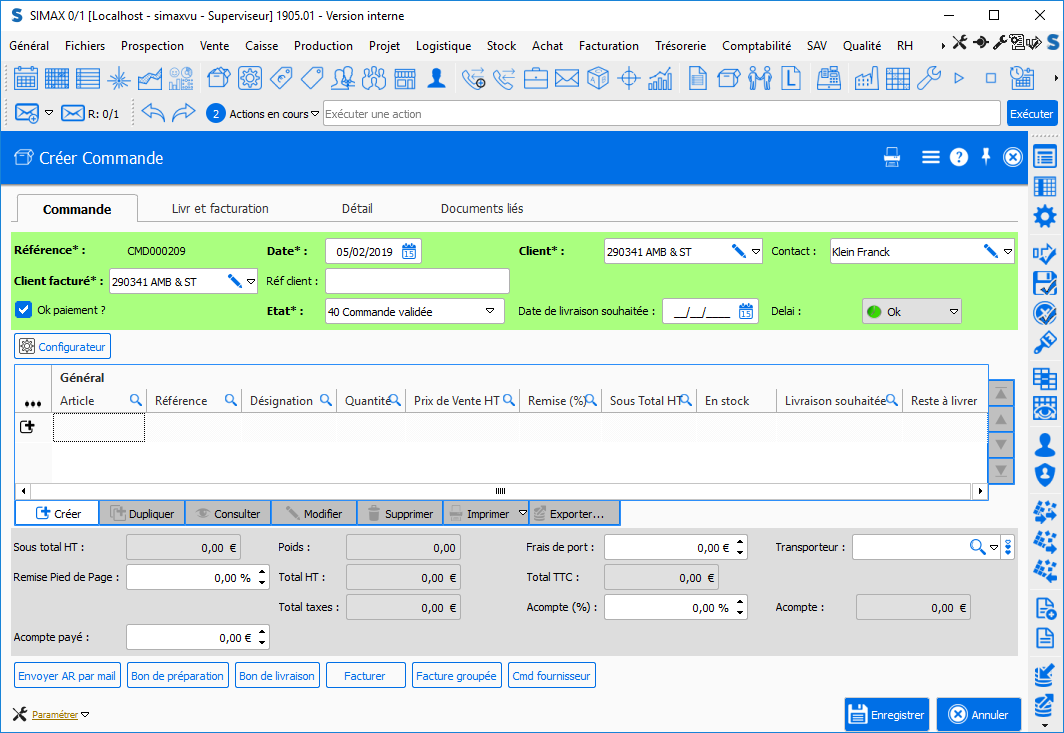The width and height of the screenshot is (1064, 733).
Task: Click the add row icon in the grid
Action: point(27,427)
